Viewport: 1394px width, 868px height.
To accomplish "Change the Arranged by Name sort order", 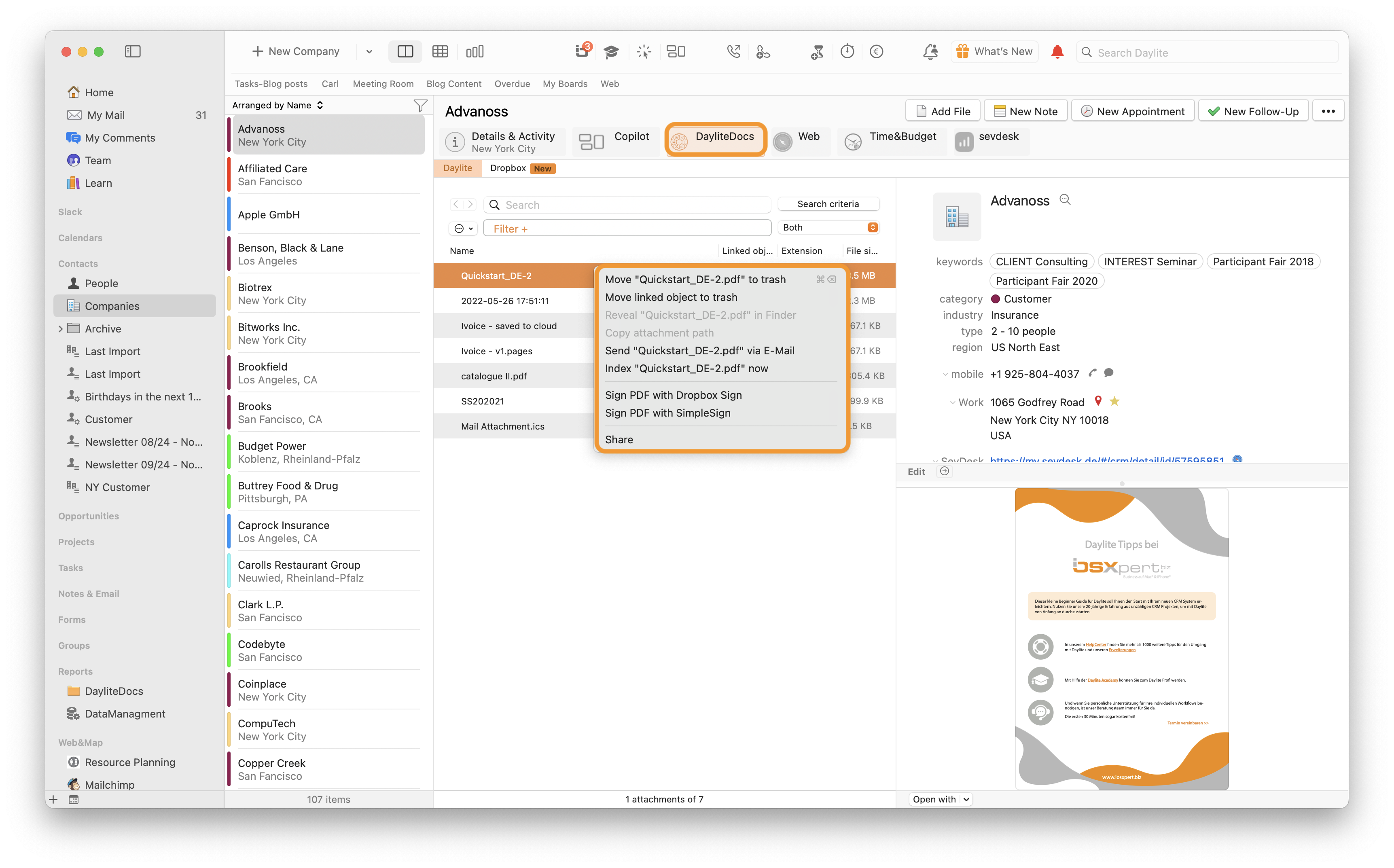I will [278, 105].
